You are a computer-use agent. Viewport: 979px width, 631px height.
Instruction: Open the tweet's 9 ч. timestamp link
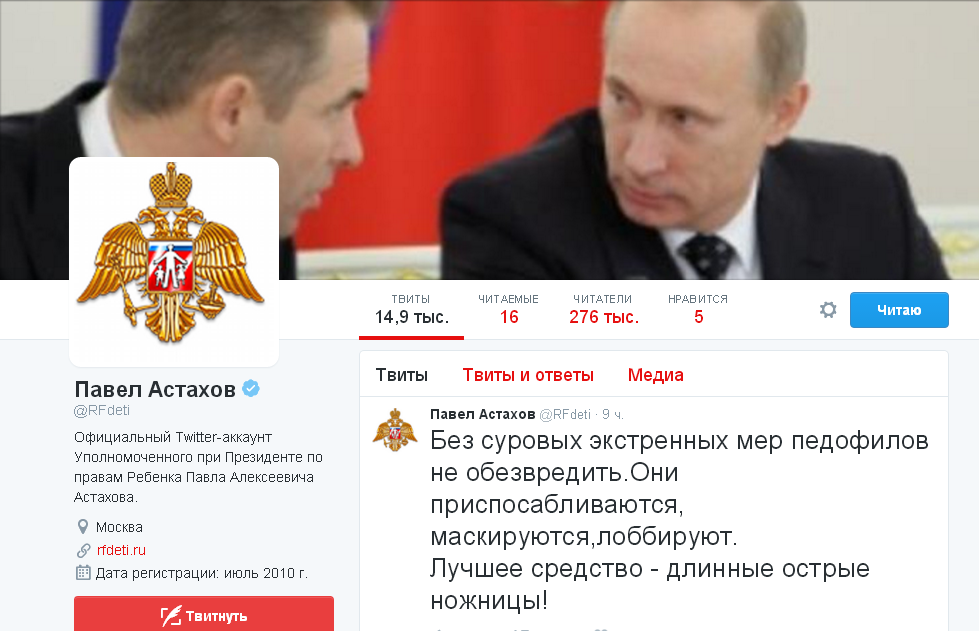coord(612,414)
